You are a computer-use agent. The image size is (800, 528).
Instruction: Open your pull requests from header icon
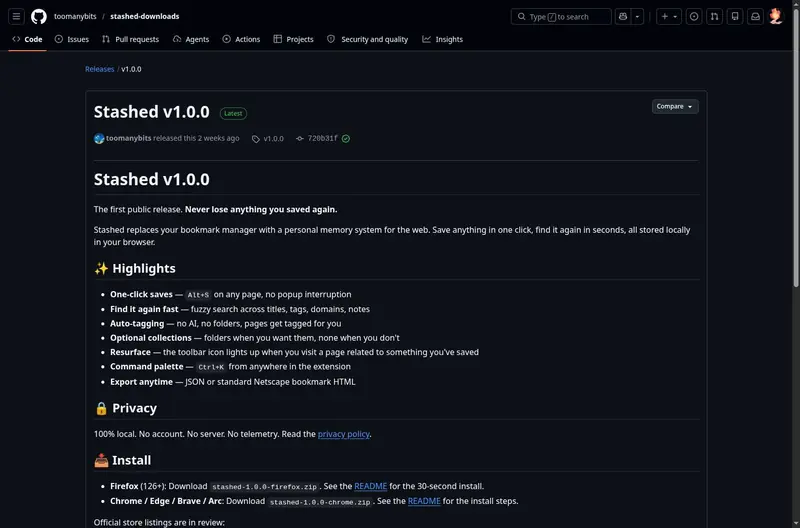click(714, 16)
